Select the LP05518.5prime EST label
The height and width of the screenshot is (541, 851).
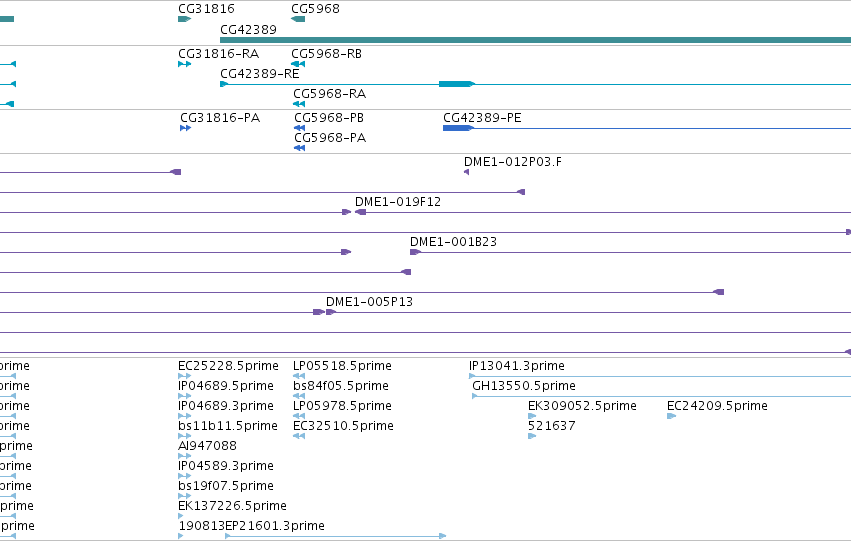pyautogui.click(x=342, y=366)
